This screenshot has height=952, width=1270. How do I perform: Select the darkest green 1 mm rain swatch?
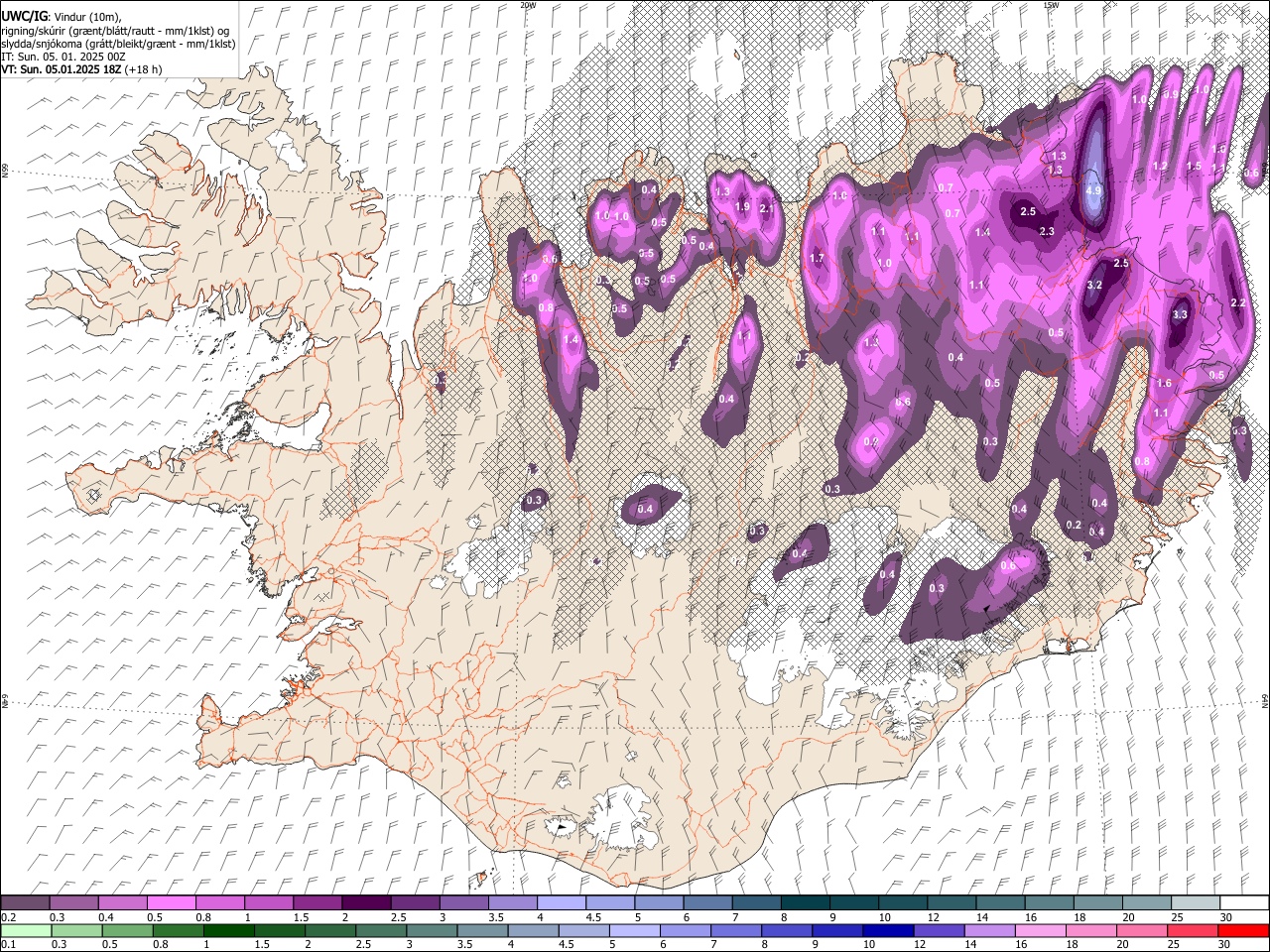click(x=228, y=931)
